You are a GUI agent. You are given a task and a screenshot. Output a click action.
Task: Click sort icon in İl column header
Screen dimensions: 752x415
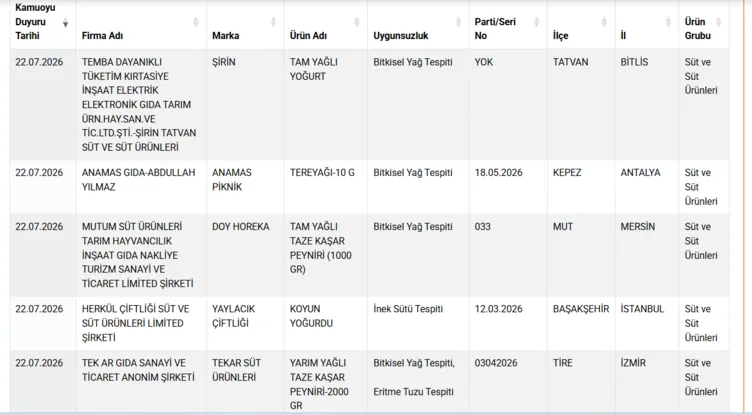click(668, 22)
